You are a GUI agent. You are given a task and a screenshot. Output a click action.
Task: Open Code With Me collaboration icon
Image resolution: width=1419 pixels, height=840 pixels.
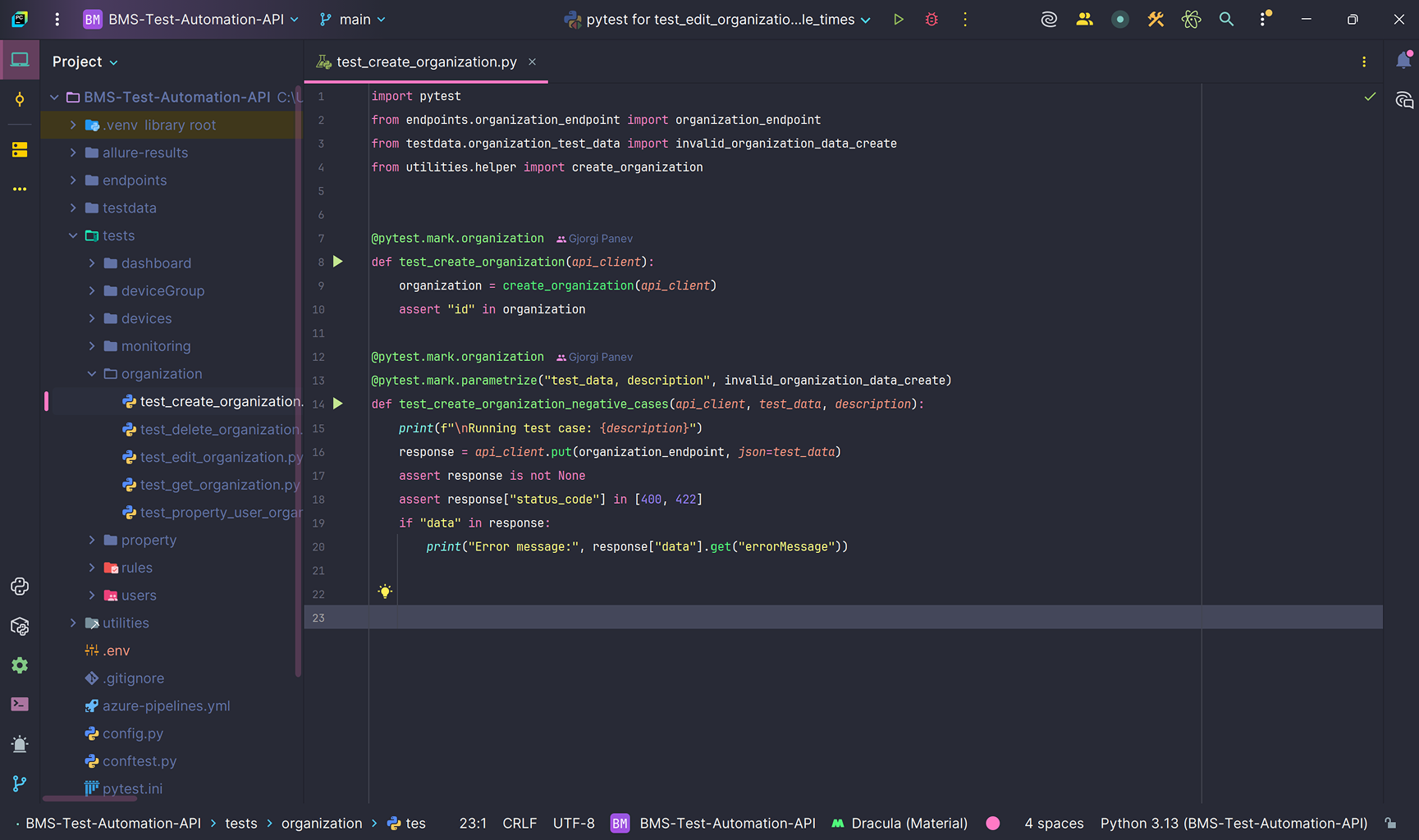point(1084,19)
